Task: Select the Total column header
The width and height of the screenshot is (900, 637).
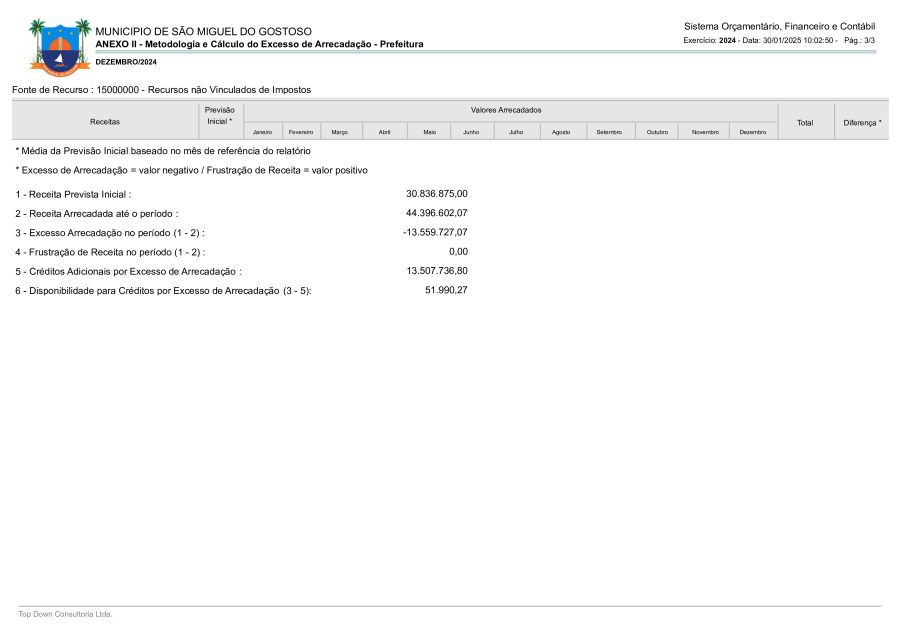Action: click(x=805, y=122)
